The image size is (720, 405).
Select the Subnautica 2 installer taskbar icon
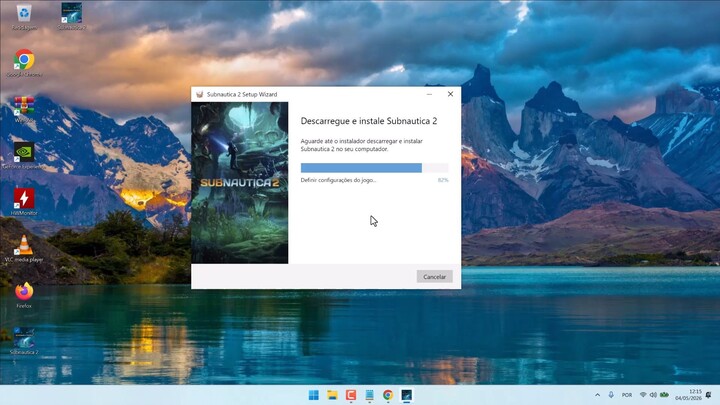pyautogui.click(x=406, y=395)
